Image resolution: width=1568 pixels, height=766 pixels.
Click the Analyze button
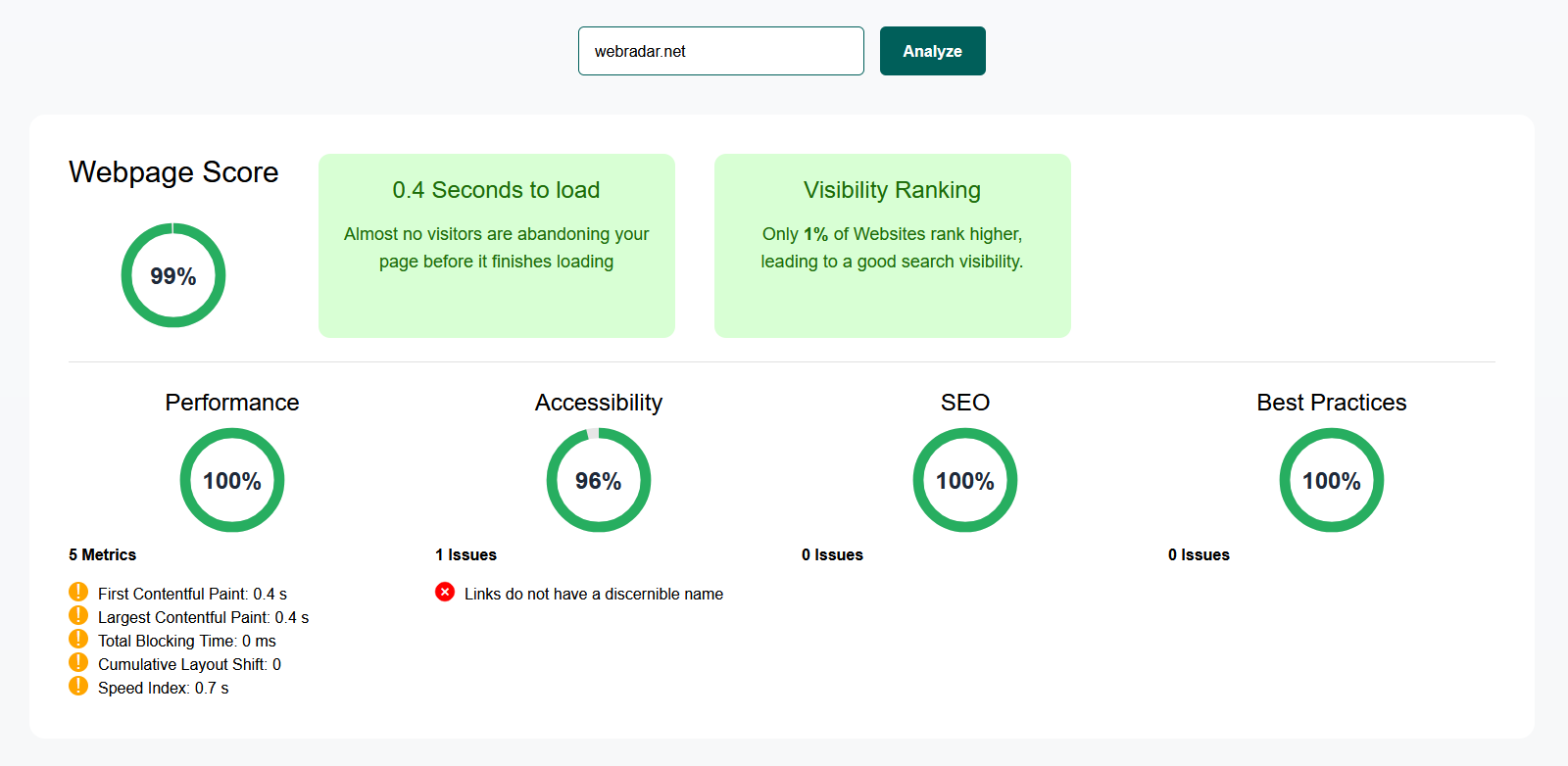click(x=932, y=51)
